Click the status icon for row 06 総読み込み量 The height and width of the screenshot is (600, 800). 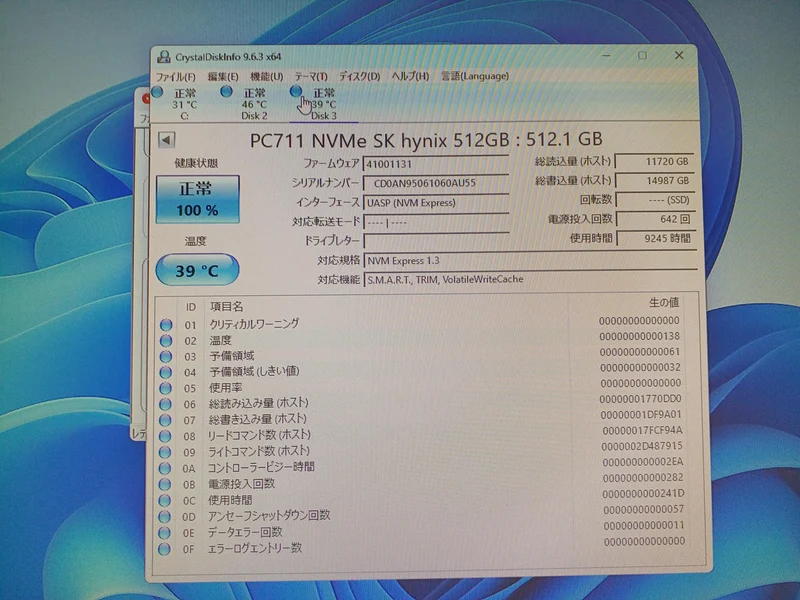(165, 404)
